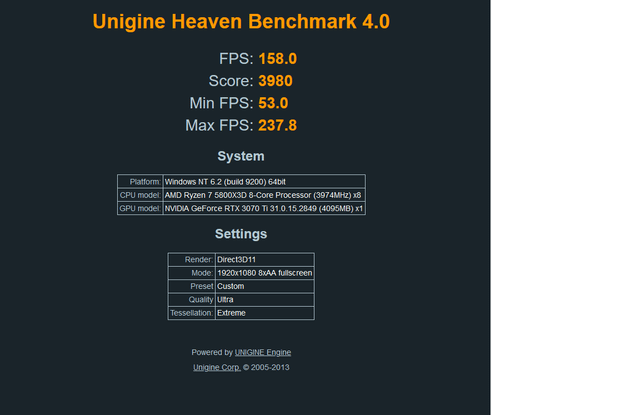The image size is (640, 415).
Task: Click the Preset label cell
Action: click(191, 286)
